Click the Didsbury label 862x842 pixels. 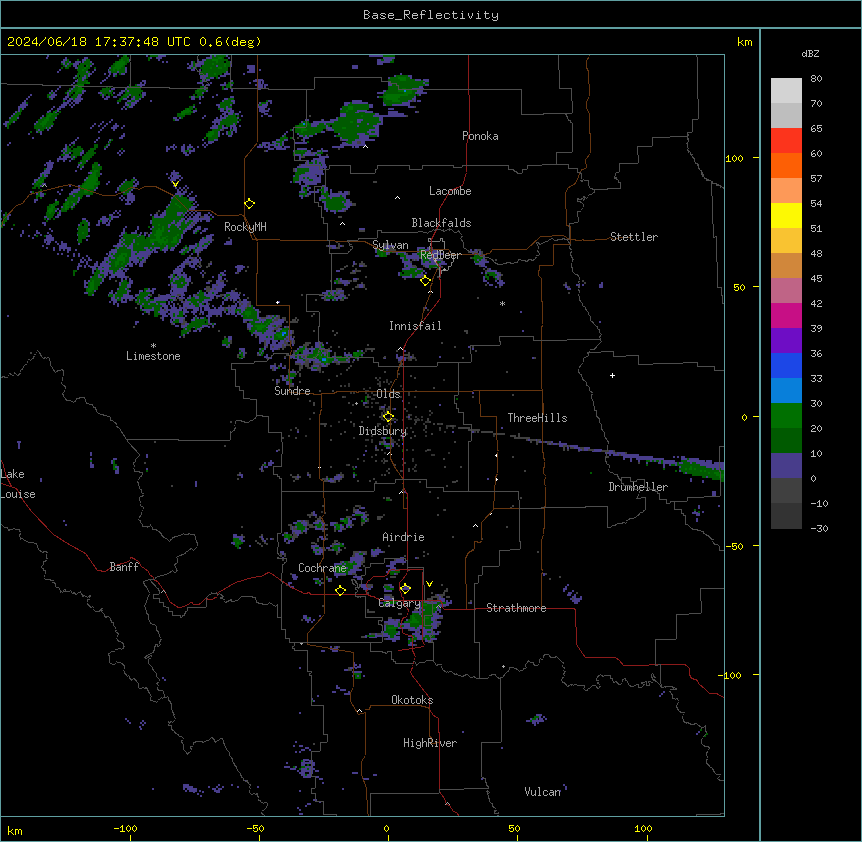click(x=383, y=431)
